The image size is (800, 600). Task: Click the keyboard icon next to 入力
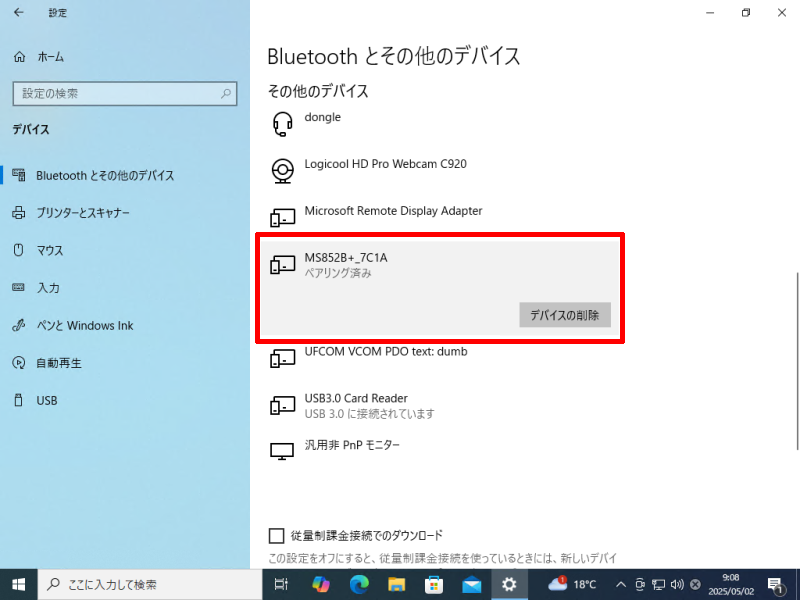tap(18, 287)
